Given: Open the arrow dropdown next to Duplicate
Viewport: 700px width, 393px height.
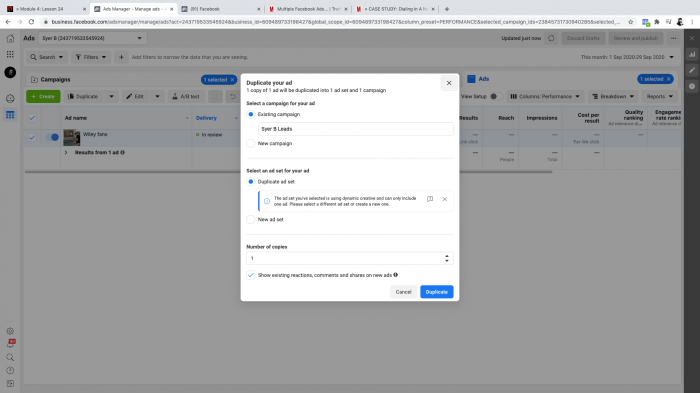Looking at the screenshot, I should tap(112, 96).
